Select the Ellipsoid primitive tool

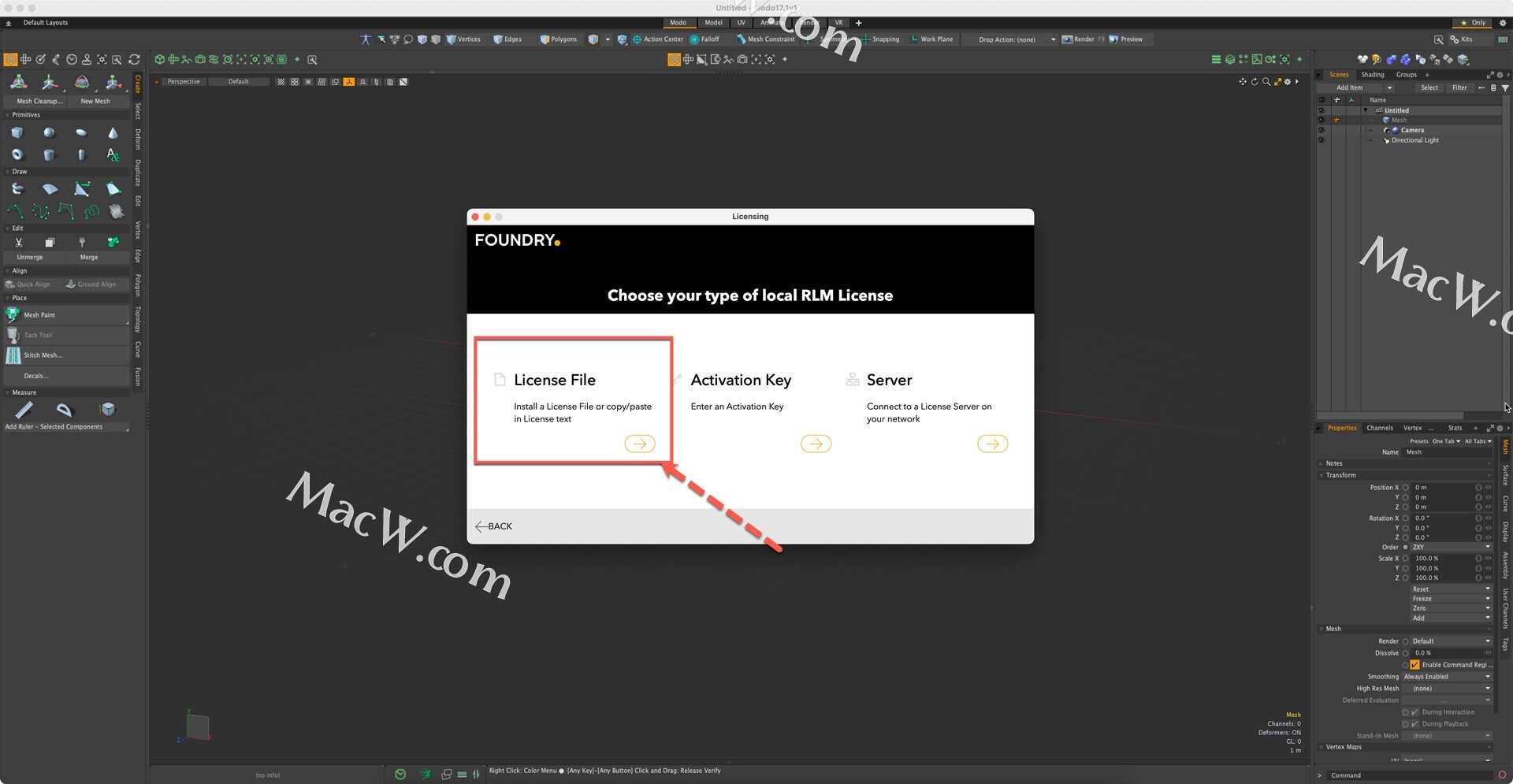tap(81, 133)
